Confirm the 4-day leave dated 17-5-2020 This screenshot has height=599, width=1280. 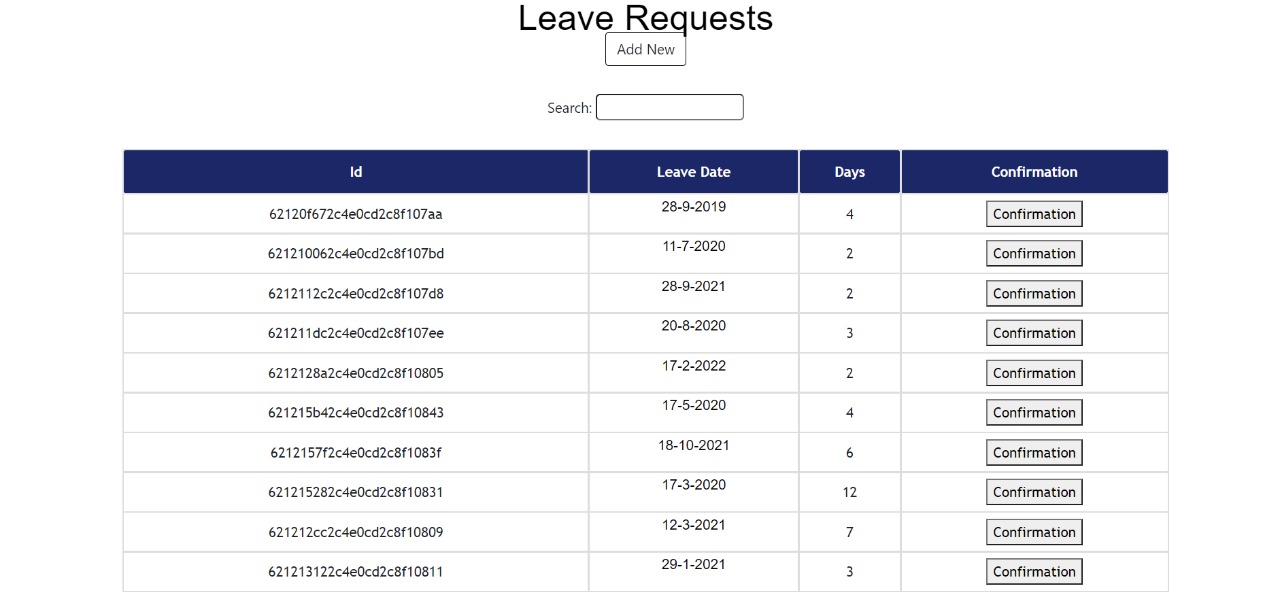coord(1034,412)
